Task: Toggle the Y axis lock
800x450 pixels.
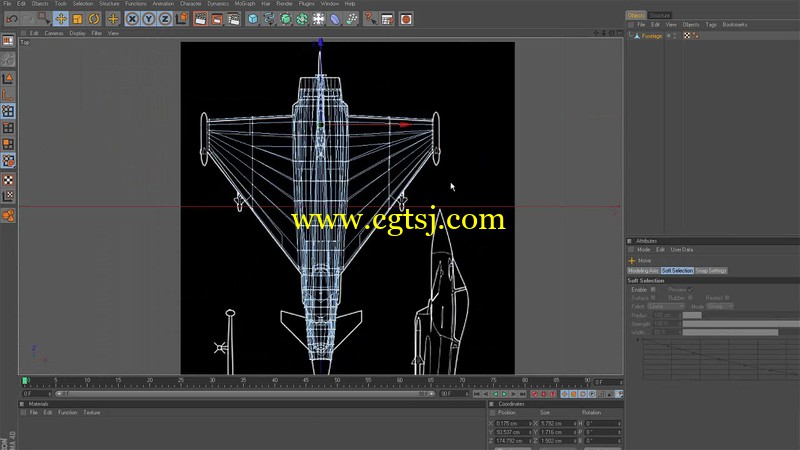Action: (148, 19)
